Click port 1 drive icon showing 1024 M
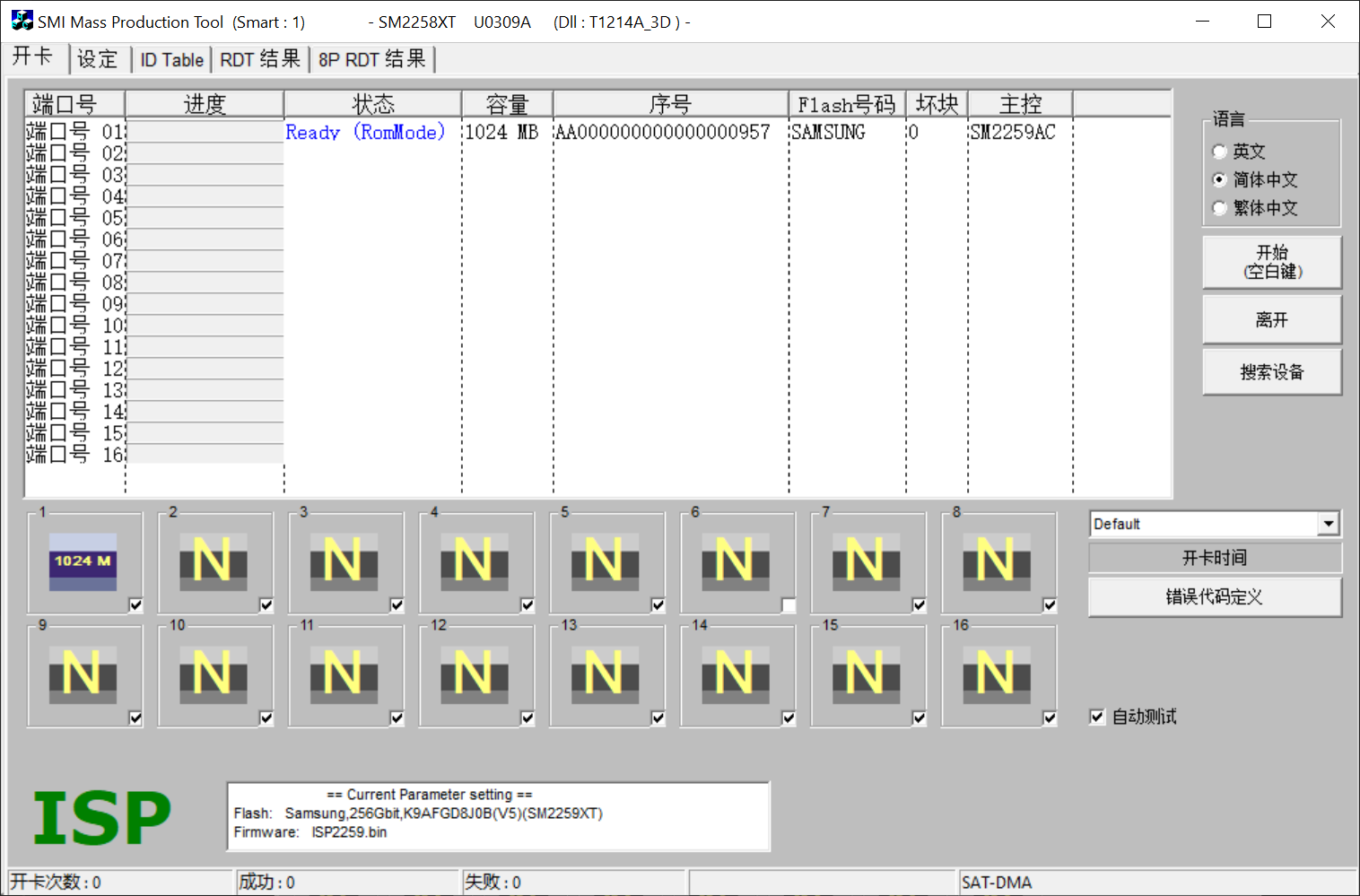This screenshot has height=896, width=1360. point(83,561)
